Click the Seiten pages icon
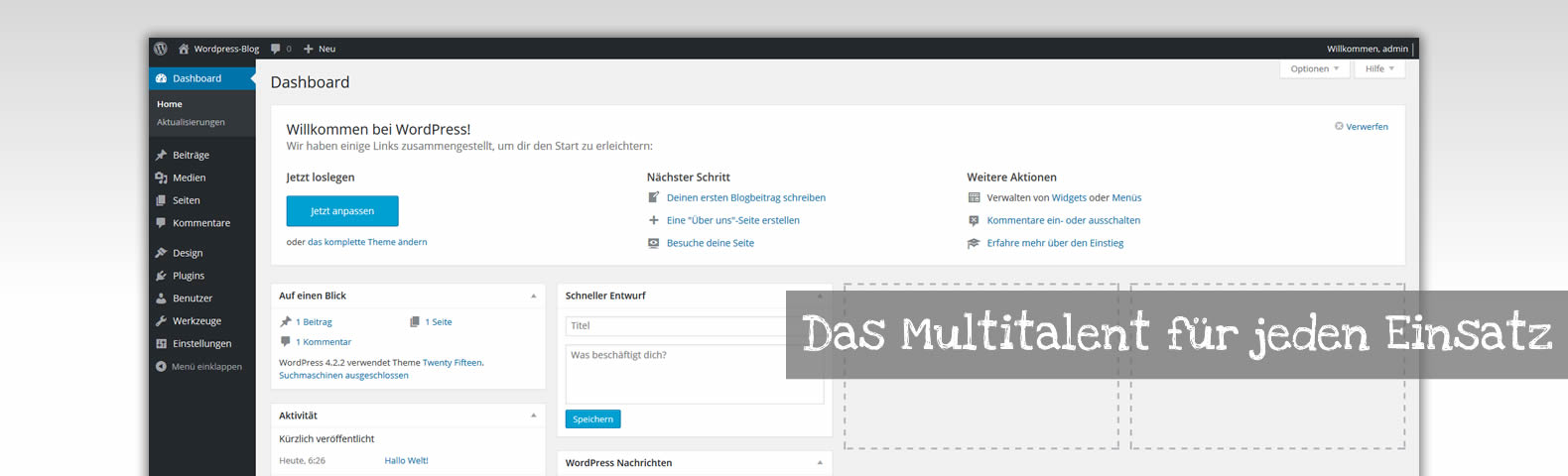This screenshot has height=476, width=1568. pos(161,200)
